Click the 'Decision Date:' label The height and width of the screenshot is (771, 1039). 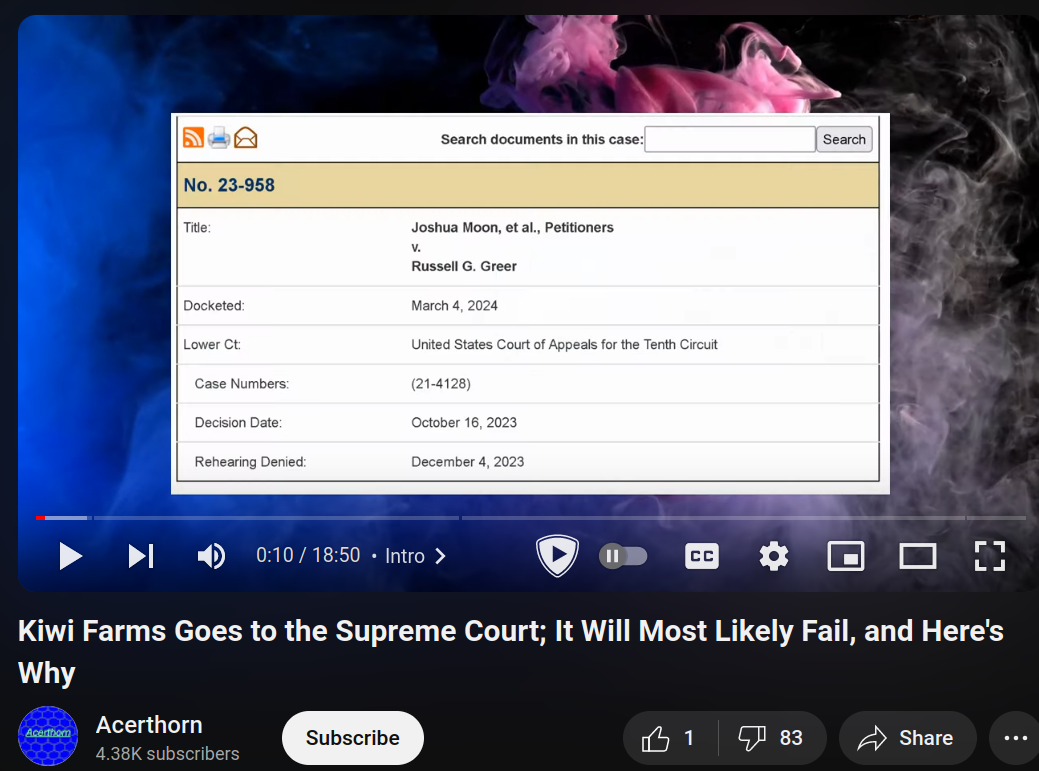[x=239, y=423]
